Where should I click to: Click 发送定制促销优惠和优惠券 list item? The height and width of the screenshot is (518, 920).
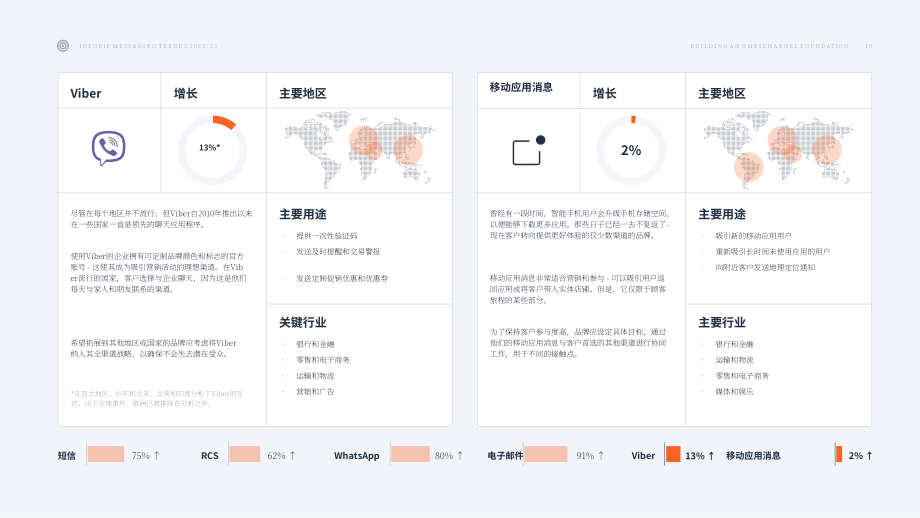(x=342, y=279)
